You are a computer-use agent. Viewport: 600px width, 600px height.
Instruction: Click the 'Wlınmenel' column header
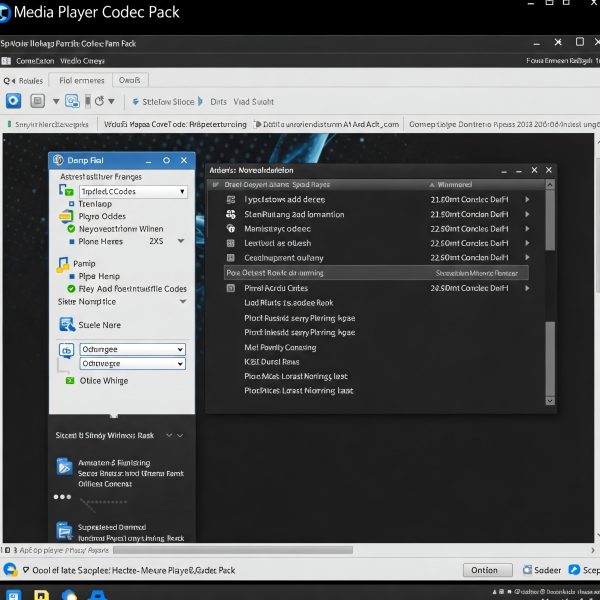454,185
